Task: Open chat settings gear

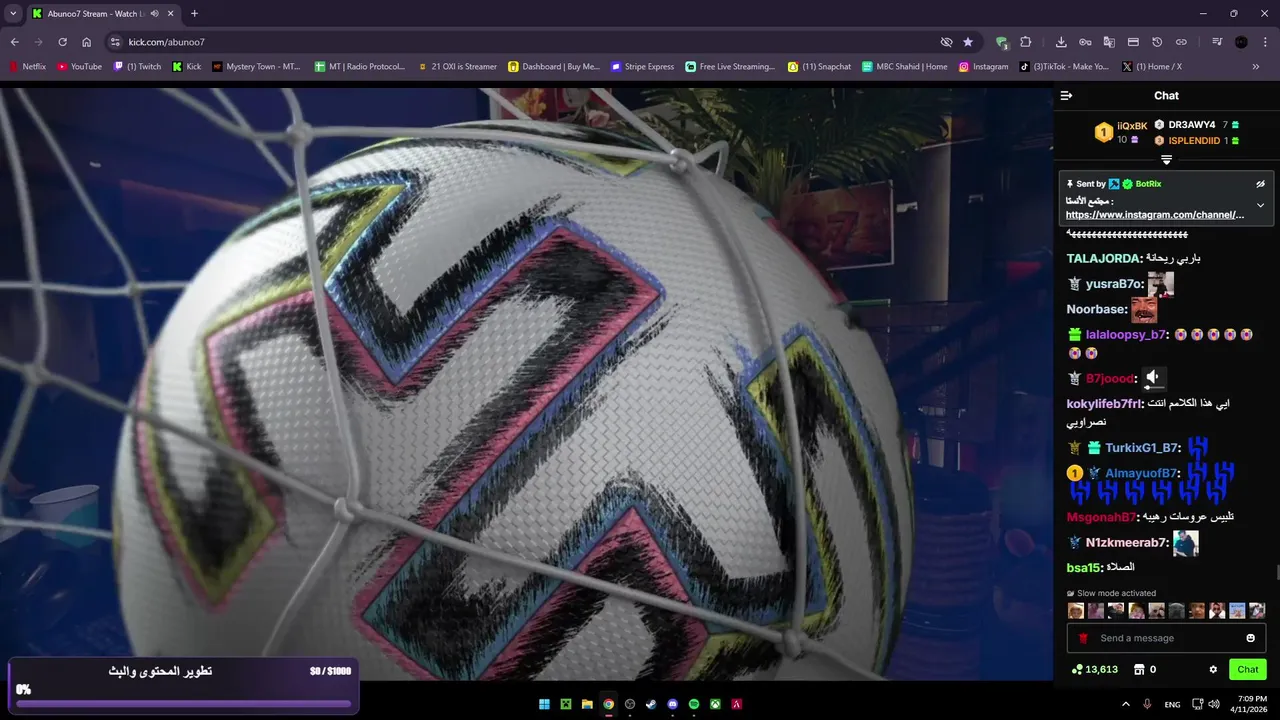Action: [x=1213, y=669]
